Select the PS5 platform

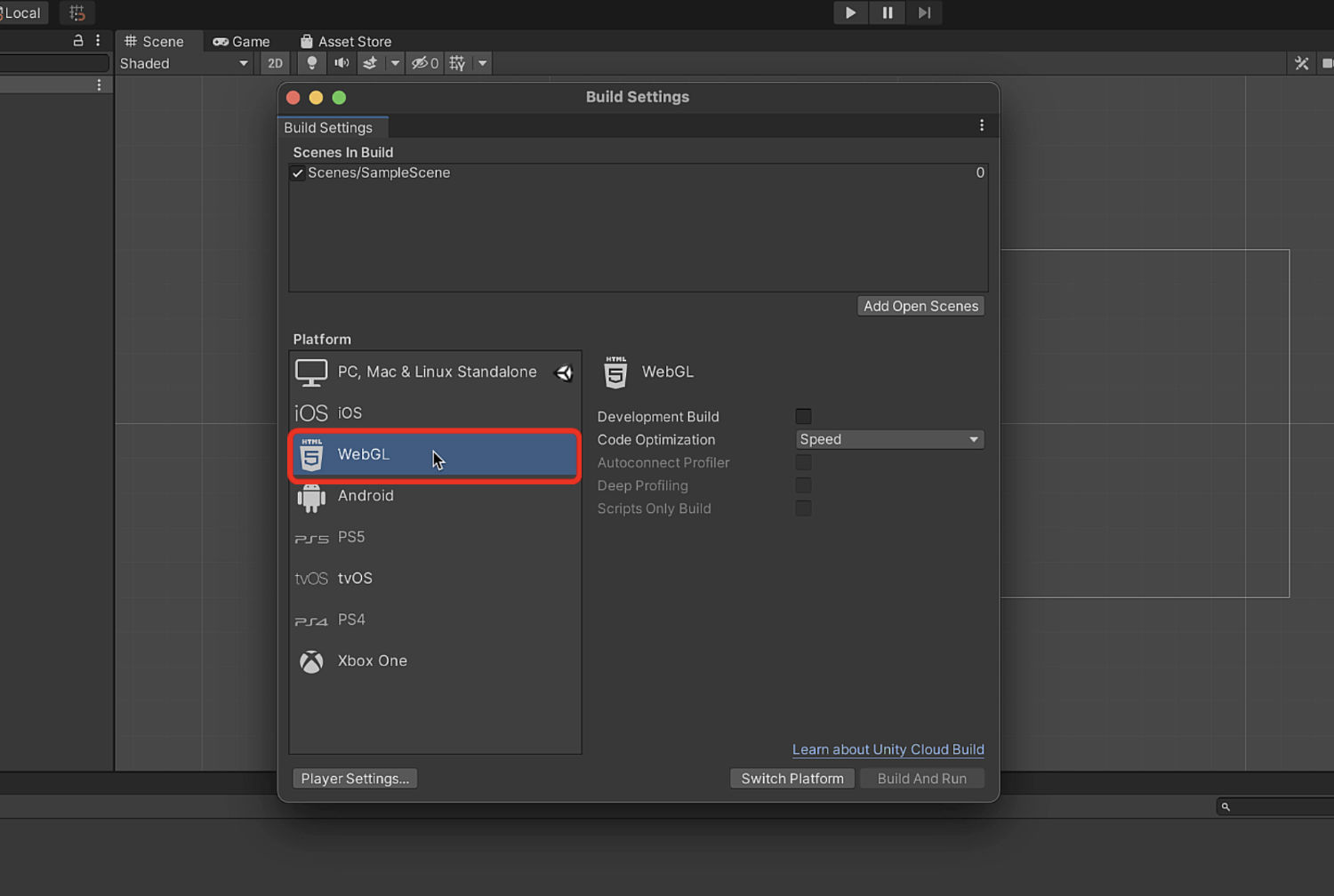coord(435,537)
